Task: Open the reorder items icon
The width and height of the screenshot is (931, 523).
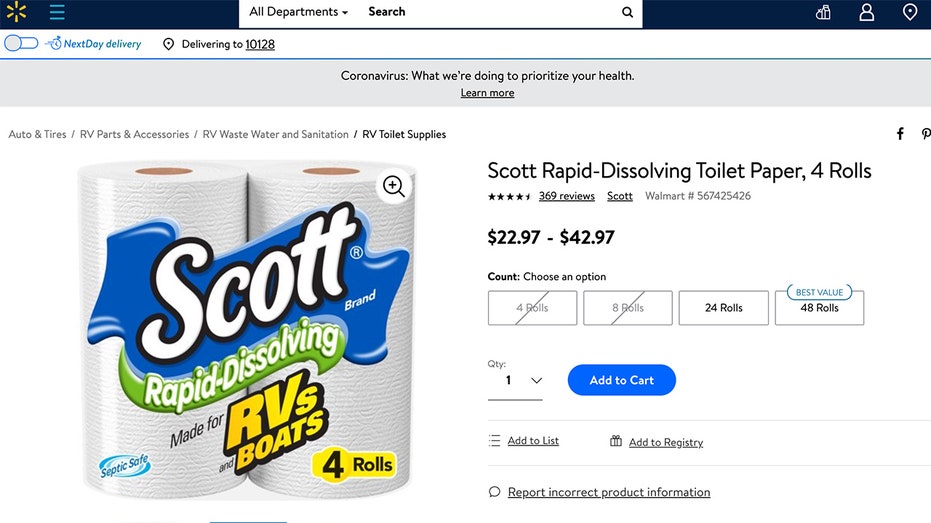Action: 823,12
